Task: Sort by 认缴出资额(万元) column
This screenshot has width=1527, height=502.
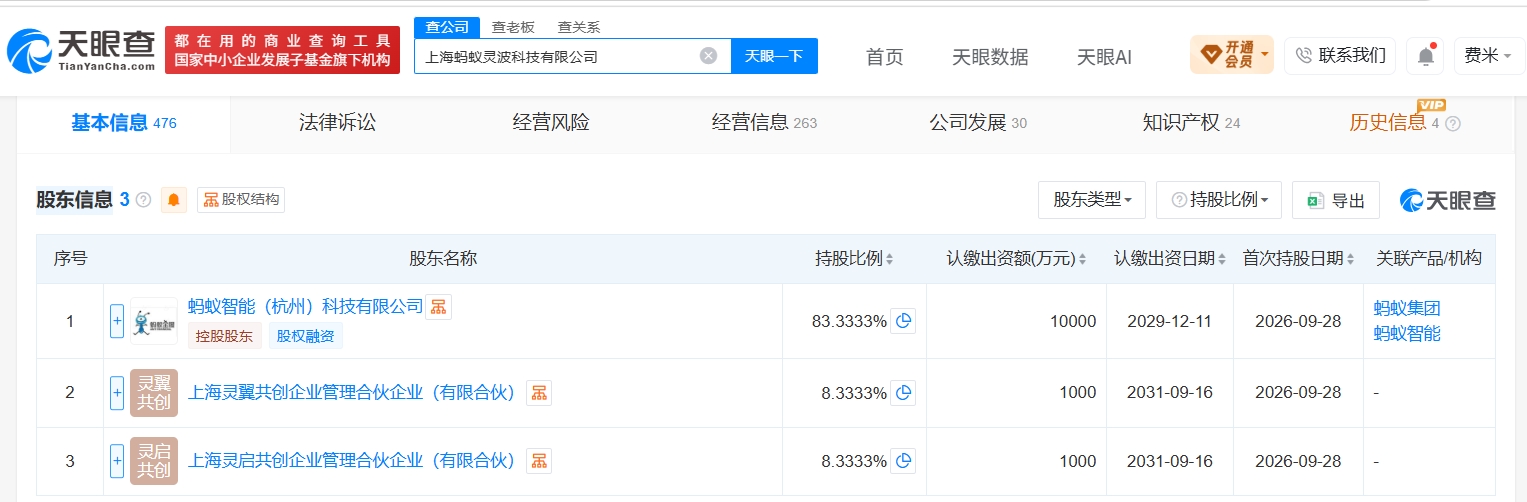Action: pyautogui.click(x=1082, y=259)
